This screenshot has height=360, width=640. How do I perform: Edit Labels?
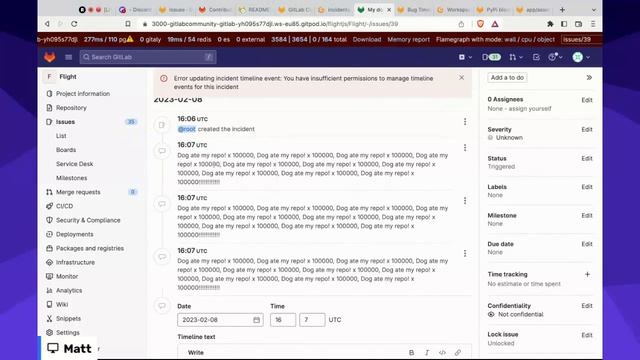pyautogui.click(x=587, y=187)
